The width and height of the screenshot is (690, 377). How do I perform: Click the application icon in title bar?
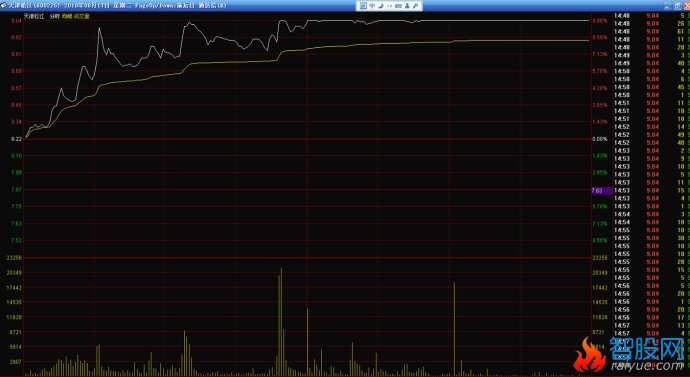click(4, 6)
